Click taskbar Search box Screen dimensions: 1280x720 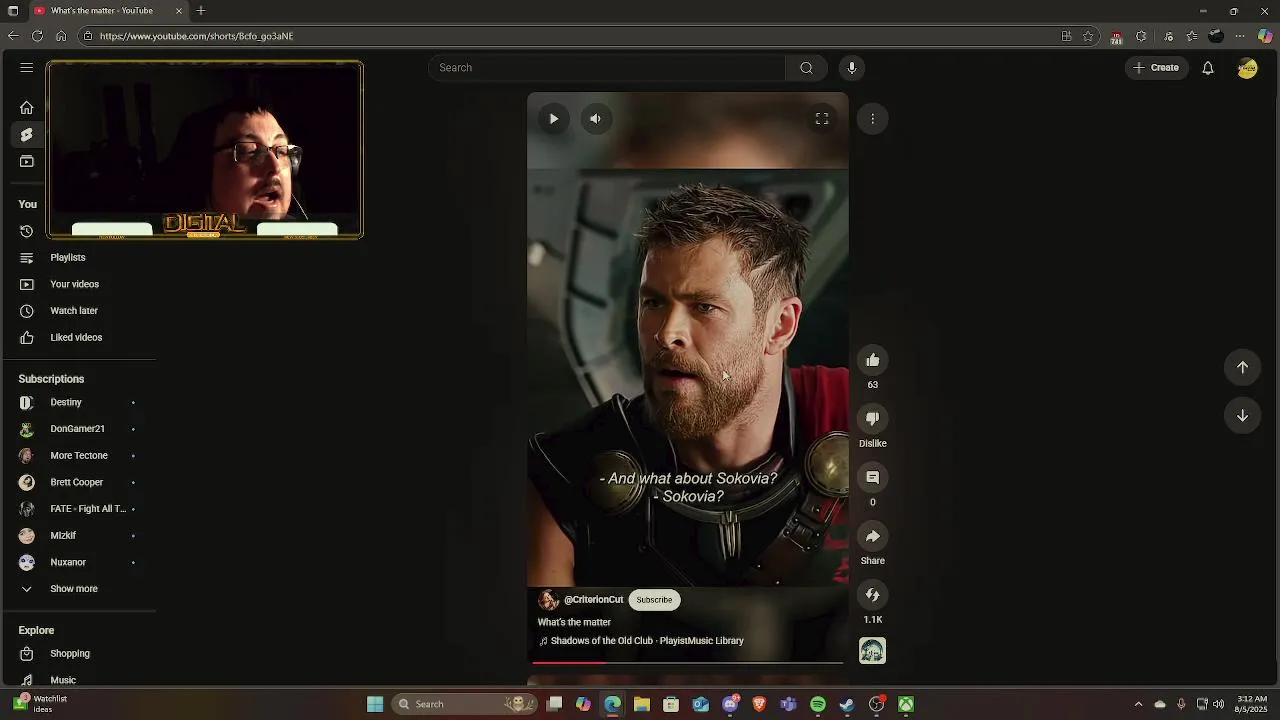pyautogui.click(x=464, y=704)
